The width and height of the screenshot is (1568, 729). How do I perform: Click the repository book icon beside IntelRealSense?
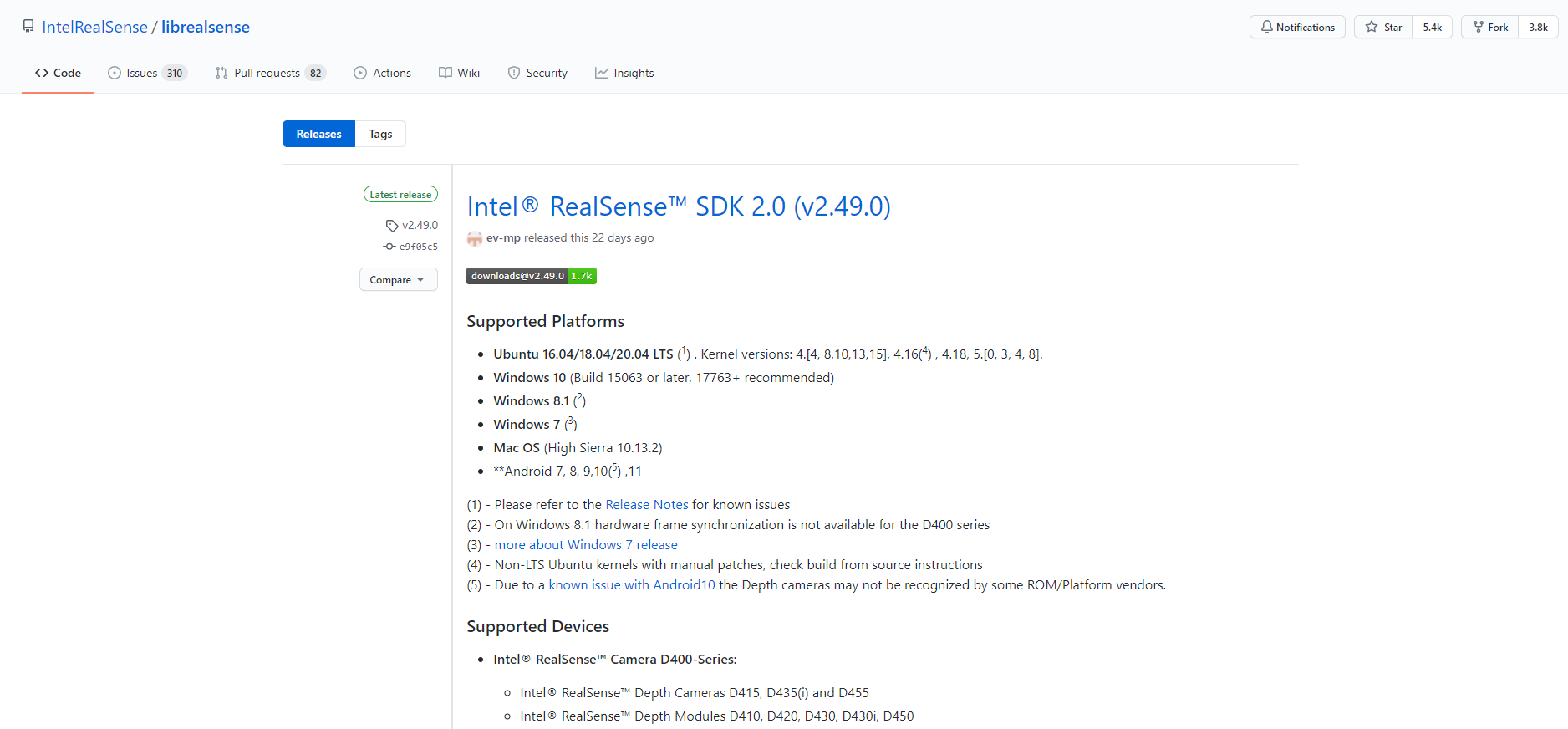pyautogui.click(x=28, y=26)
